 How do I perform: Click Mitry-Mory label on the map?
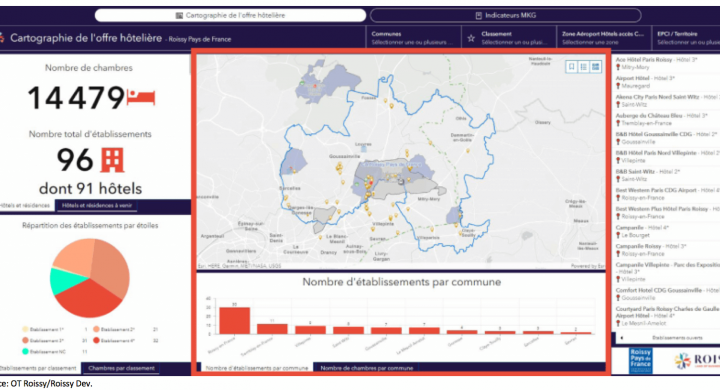tap(428, 199)
